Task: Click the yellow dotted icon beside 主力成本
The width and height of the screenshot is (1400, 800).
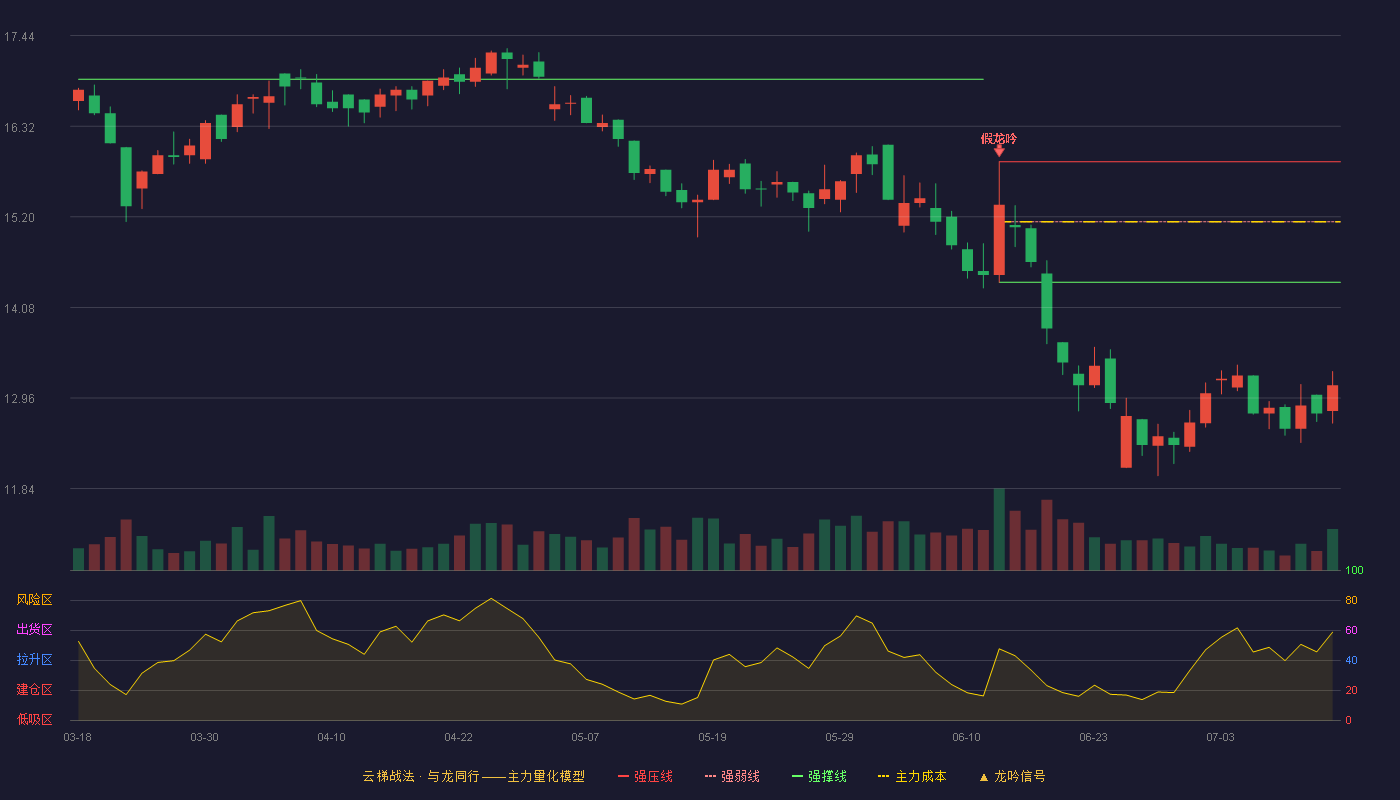Action: point(883,777)
